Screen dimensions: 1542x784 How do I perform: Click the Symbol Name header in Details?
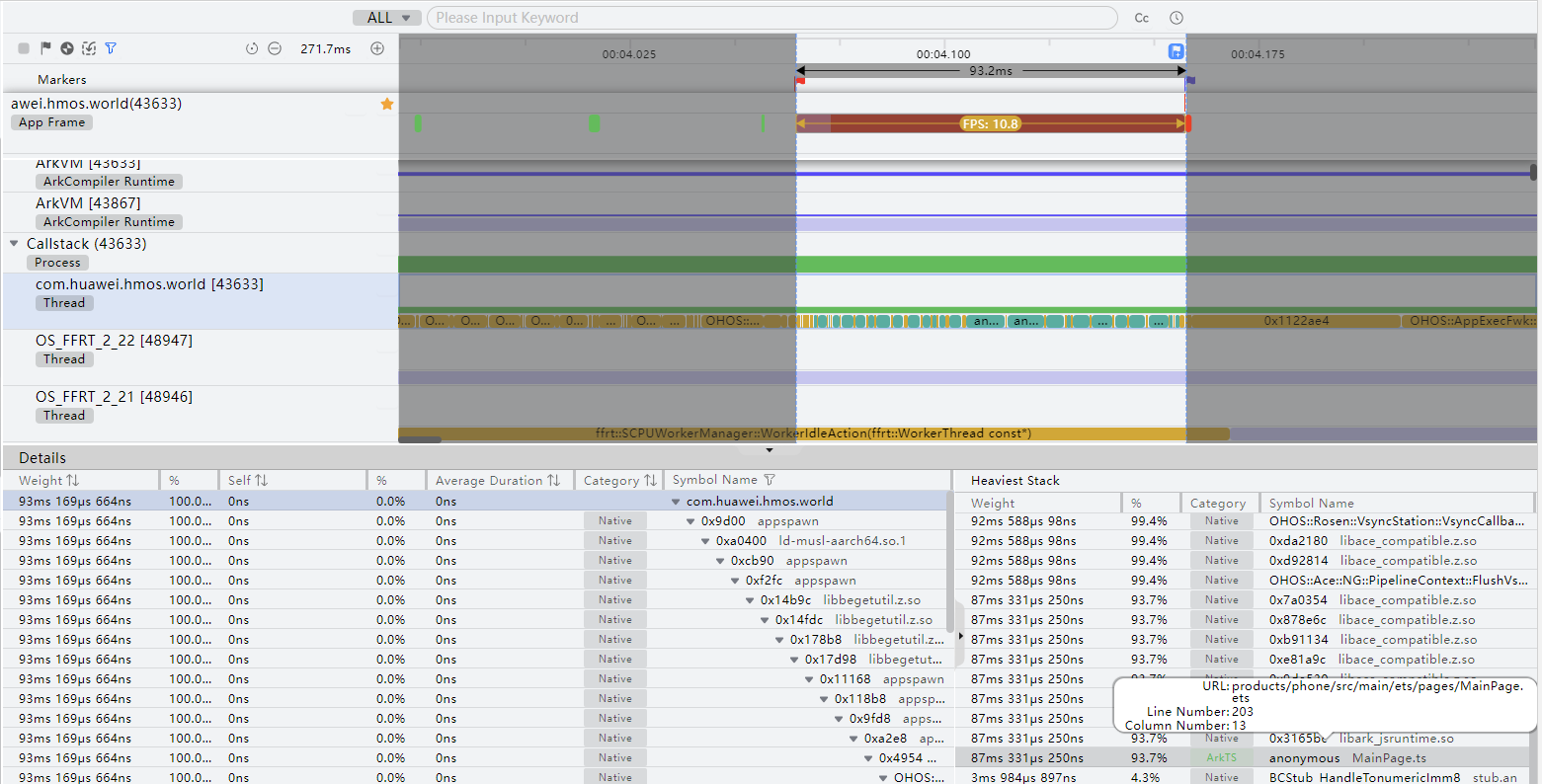[x=715, y=480]
